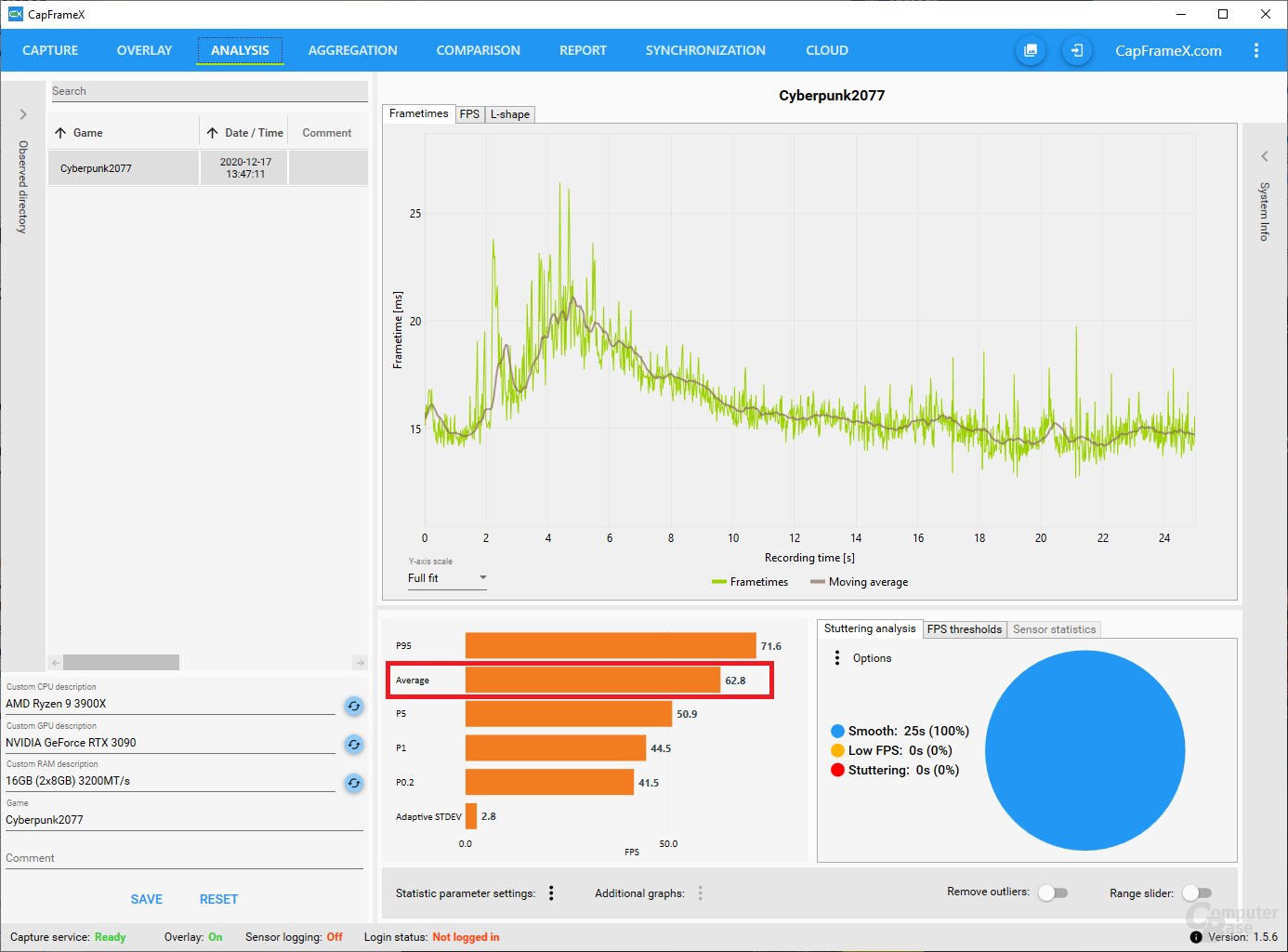Screen dimensions: 1288x952
Task: Click the Stuttering red legend dot
Action: pos(837,770)
